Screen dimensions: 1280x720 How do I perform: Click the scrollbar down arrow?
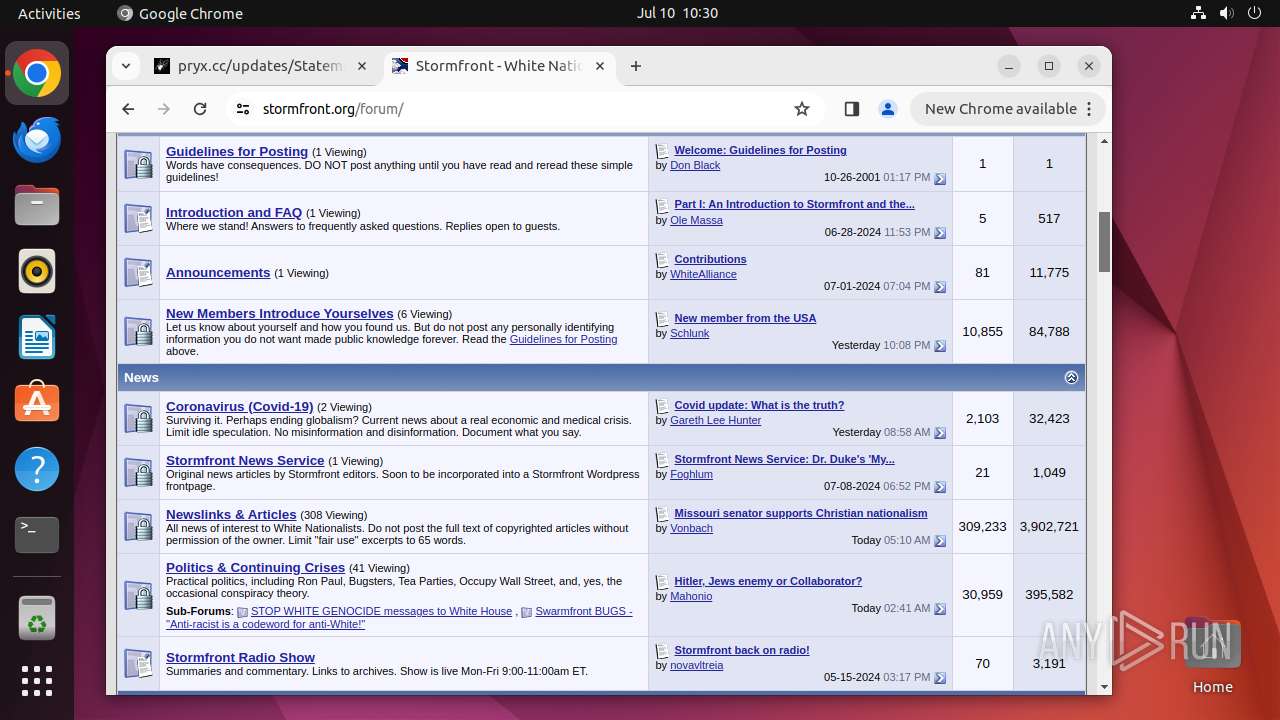1104,687
